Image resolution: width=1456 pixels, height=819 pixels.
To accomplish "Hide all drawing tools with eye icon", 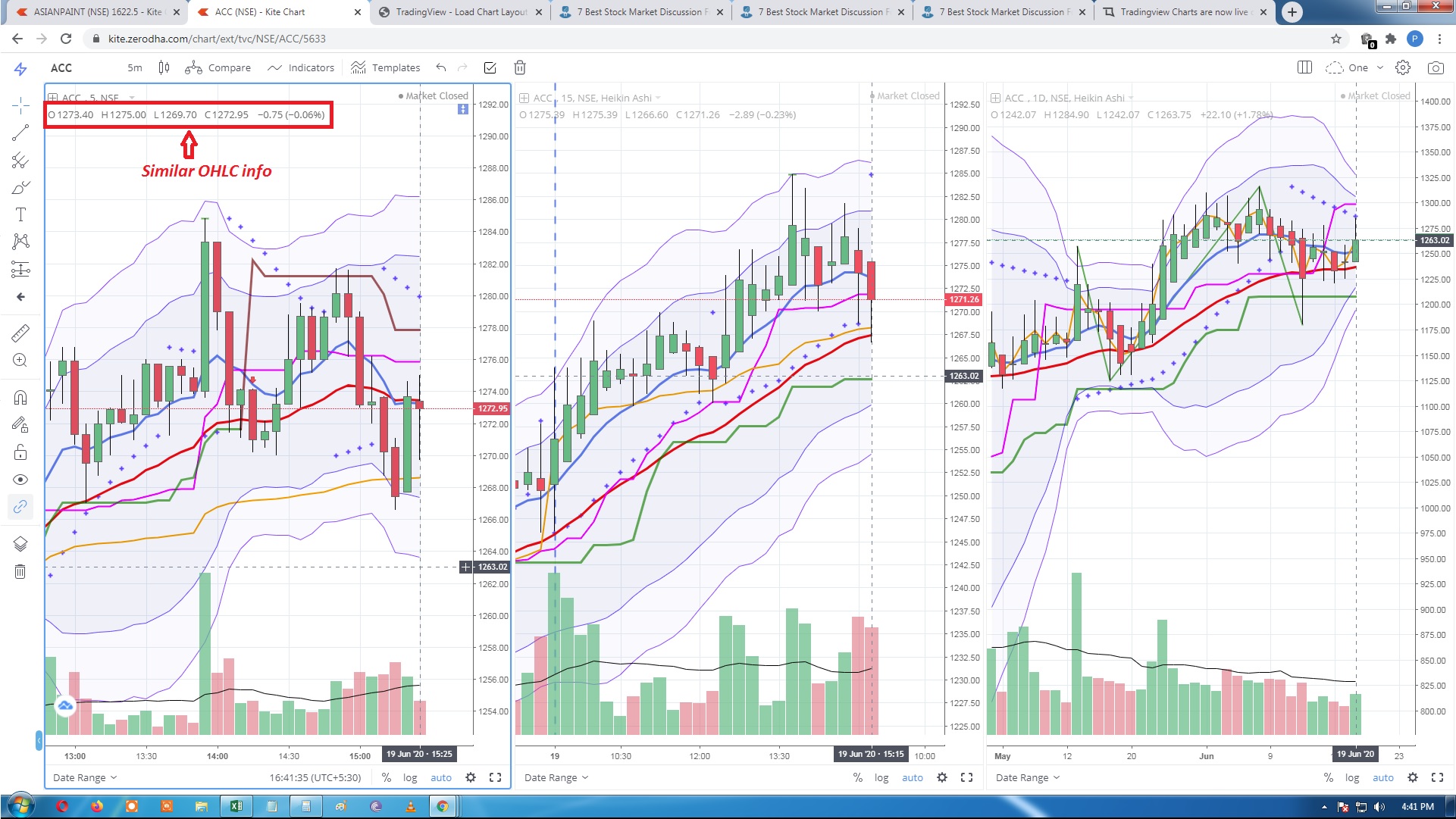I will [20, 480].
